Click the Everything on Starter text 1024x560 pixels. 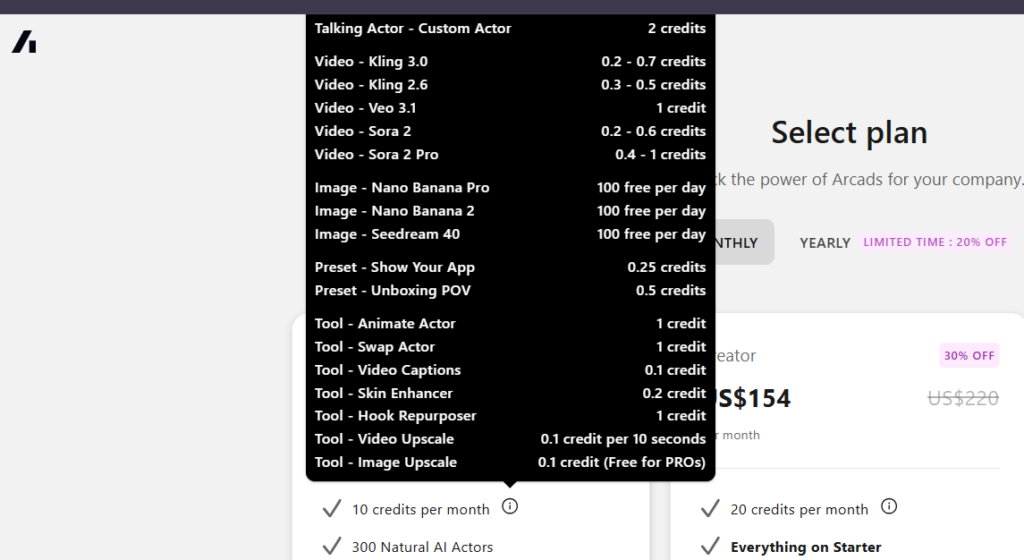coord(806,547)
